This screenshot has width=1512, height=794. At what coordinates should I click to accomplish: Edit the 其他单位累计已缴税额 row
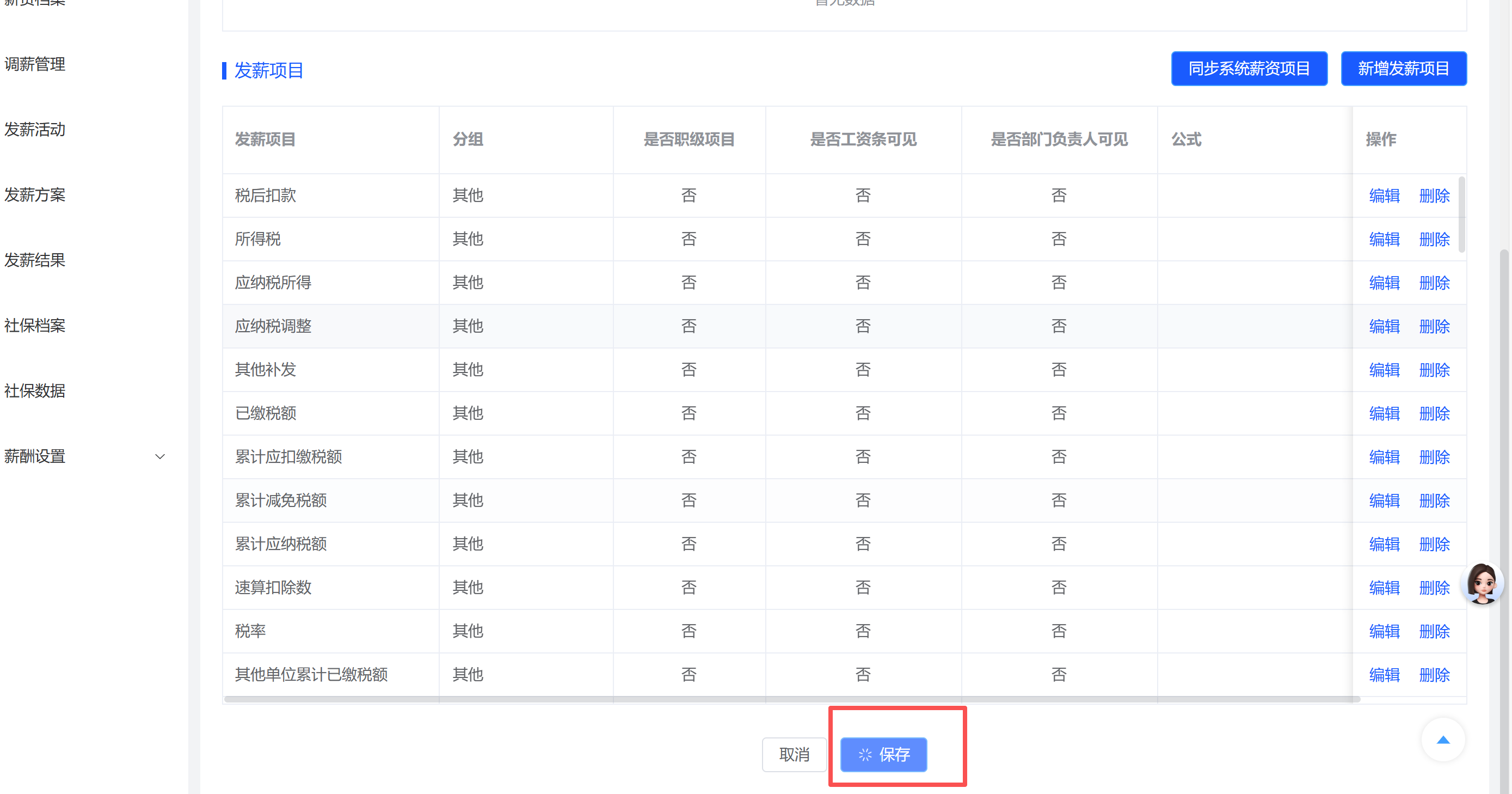(1384, 675)
